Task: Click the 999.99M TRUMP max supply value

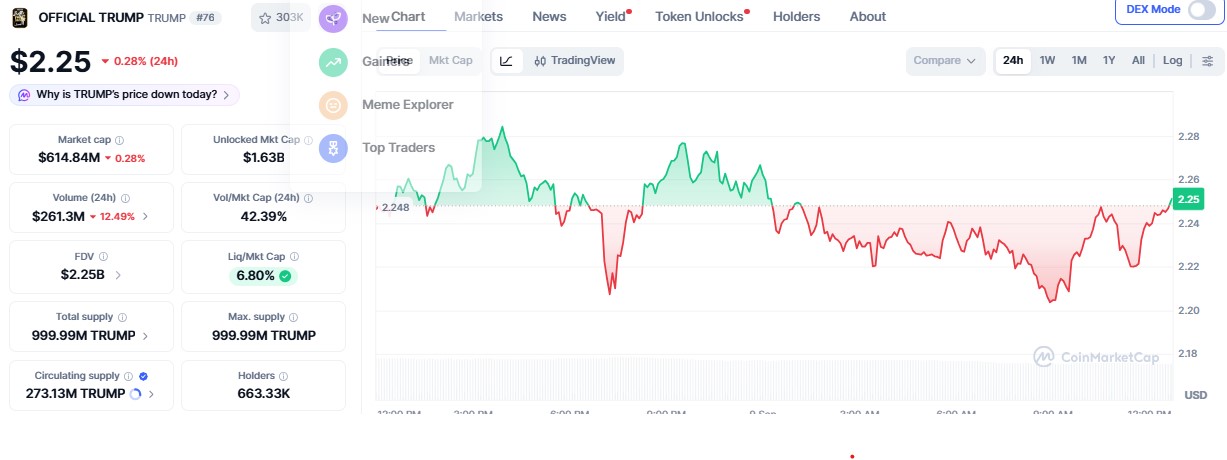Action: (264, 335)
